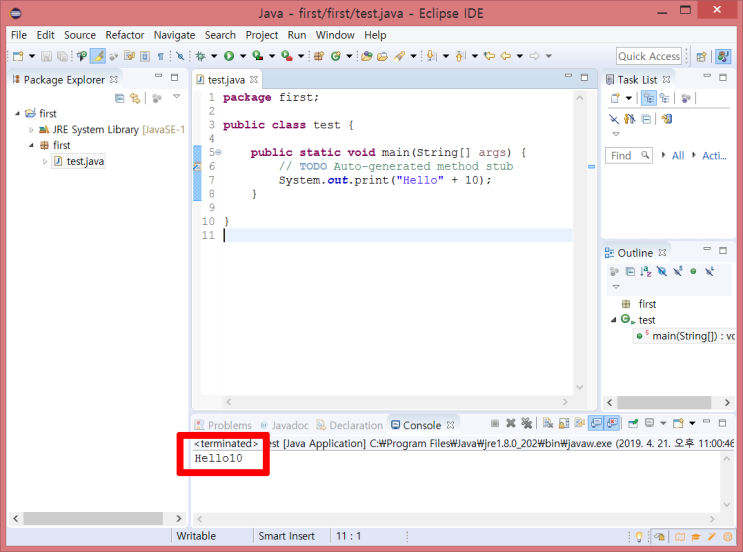Click the Java perspective icon at top right
The image size is (743, 552).
tap(724, 57)
